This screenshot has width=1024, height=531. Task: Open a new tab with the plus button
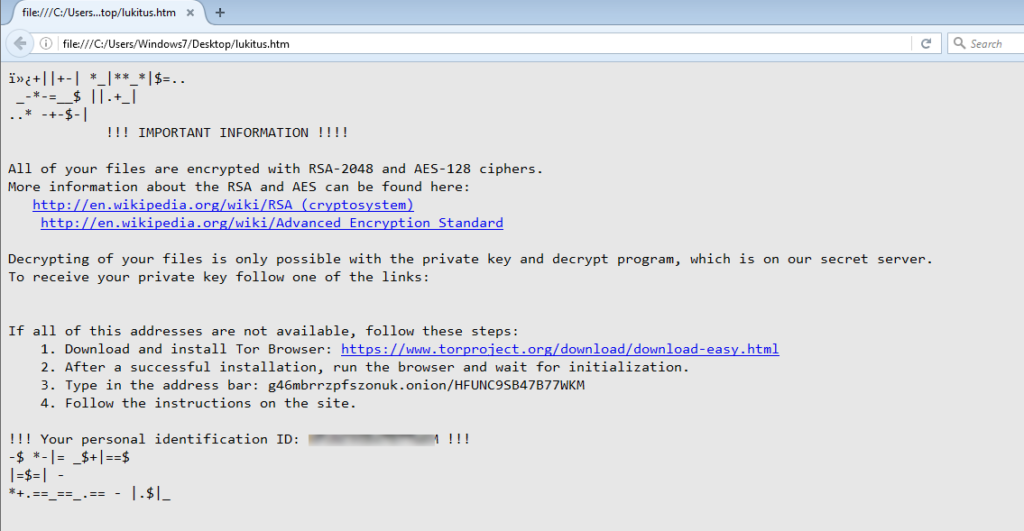(x=220, y=12)
